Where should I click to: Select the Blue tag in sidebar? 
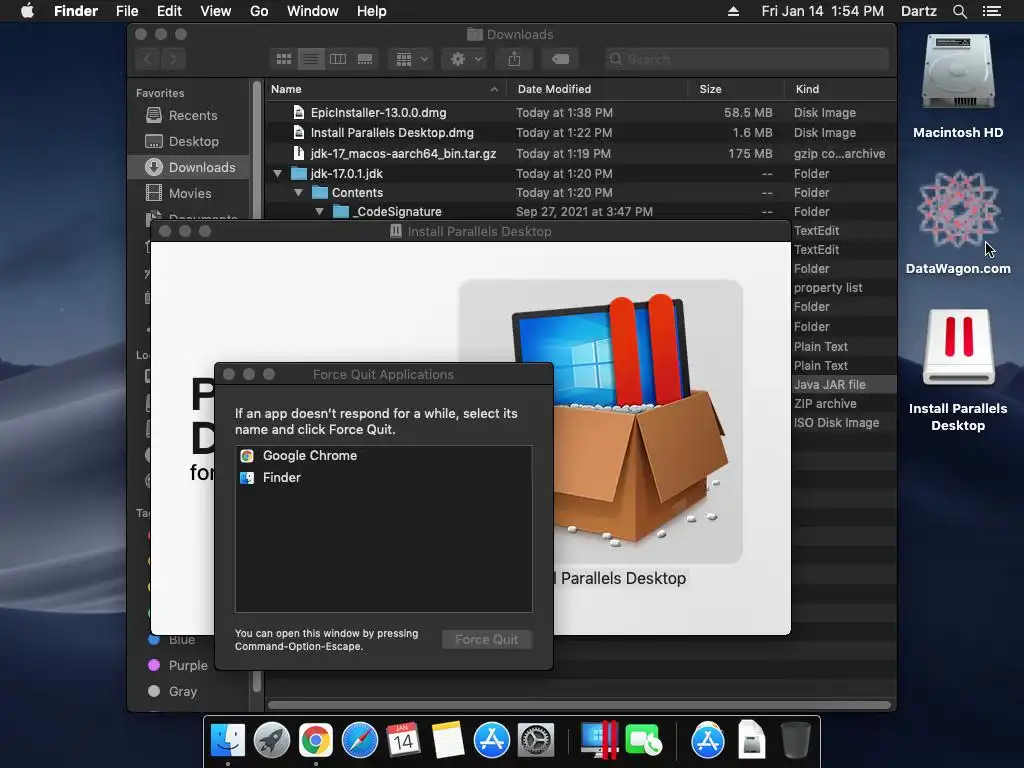pos(171,640)
